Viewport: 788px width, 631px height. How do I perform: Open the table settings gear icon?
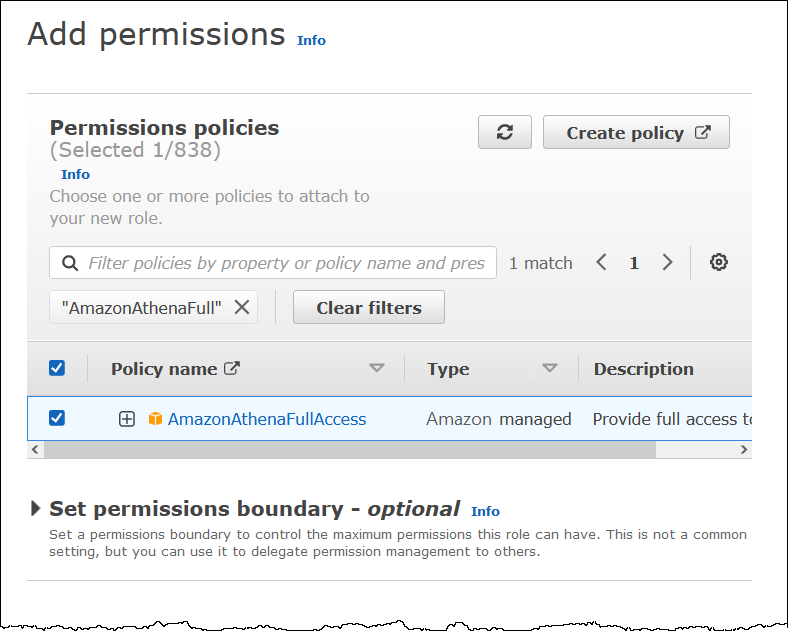tap(719, 263)
